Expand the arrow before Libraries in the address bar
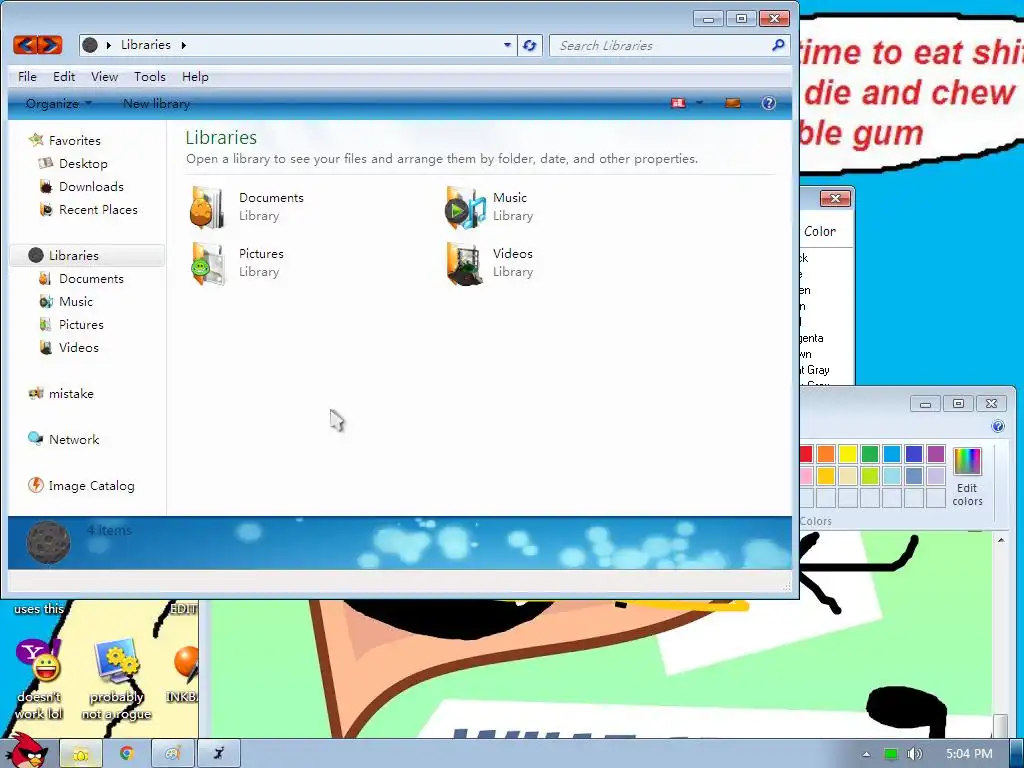This screenshot has width=1024, height=768. coord(108,45)
